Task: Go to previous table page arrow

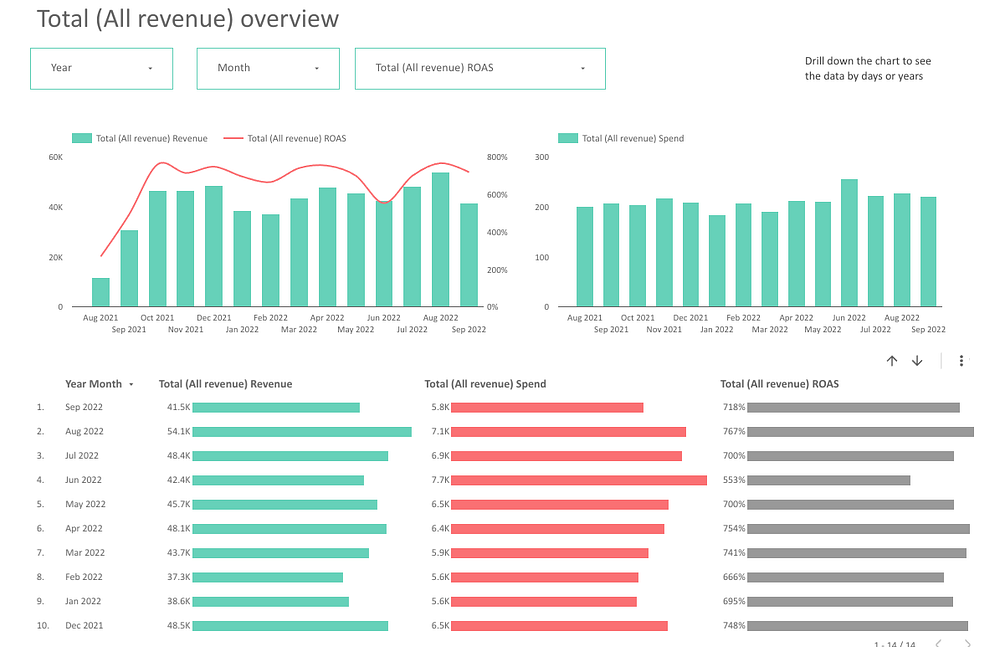Action: [x=939, y=643]
